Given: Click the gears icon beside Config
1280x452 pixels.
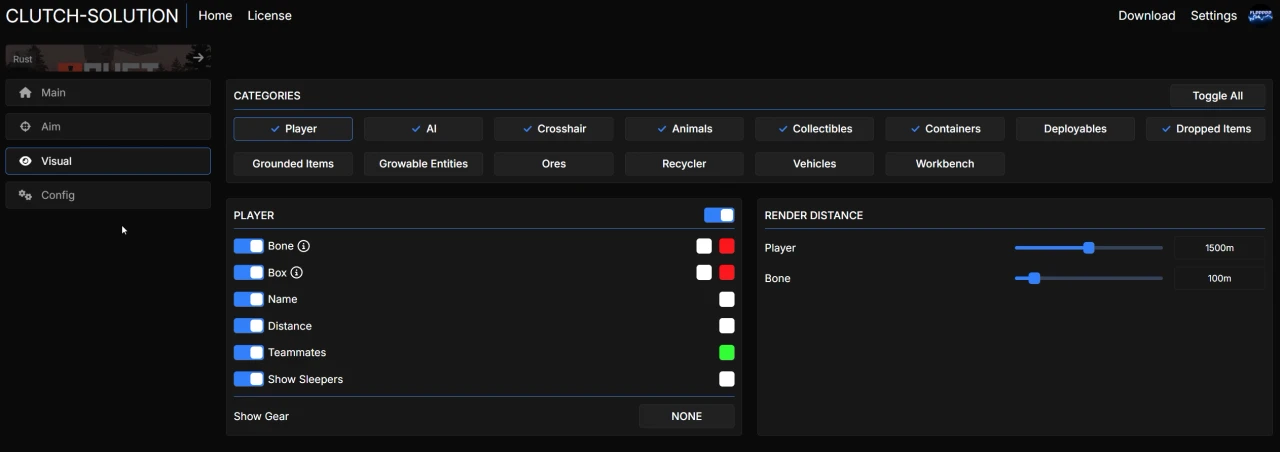Looking at the screenshot, I should [x=26, y=195].
